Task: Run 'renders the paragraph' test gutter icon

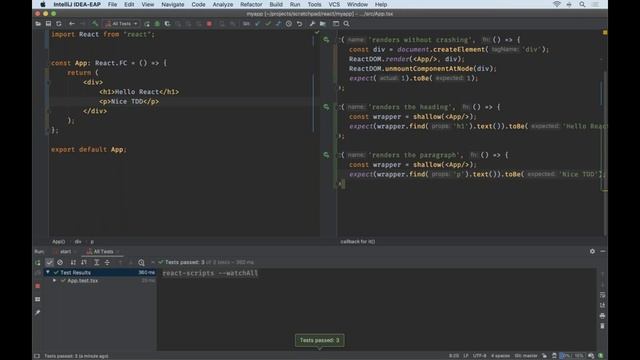Action: [x=326, y=155]
